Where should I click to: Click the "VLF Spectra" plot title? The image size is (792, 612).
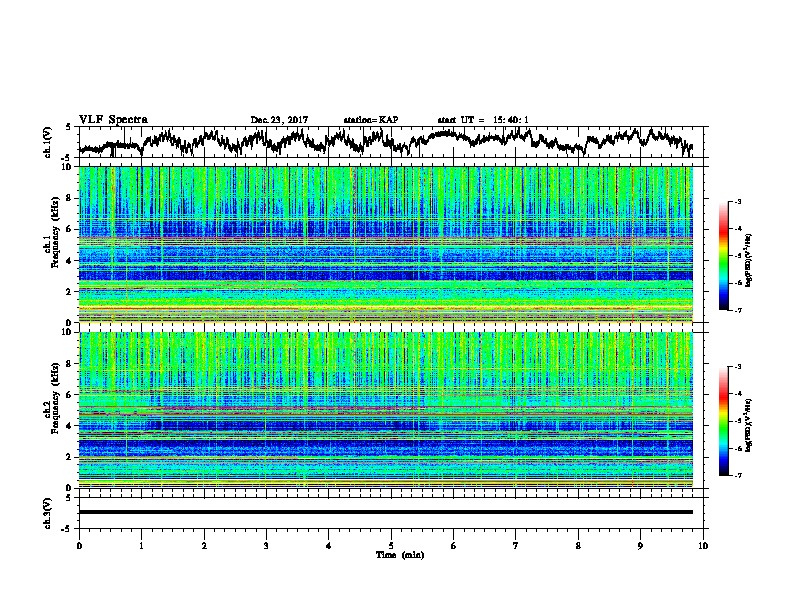click(113, 120)
